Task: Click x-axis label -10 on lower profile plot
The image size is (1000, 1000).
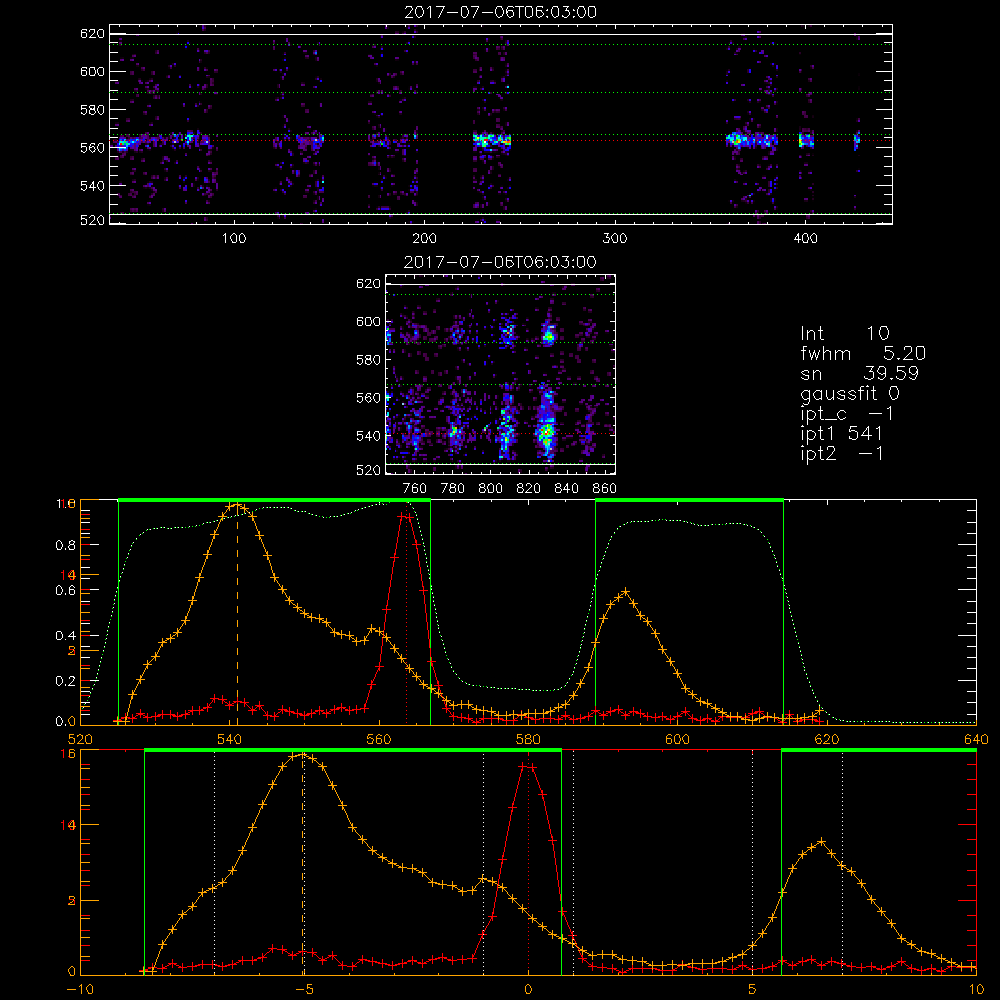Action: (80, 989)
